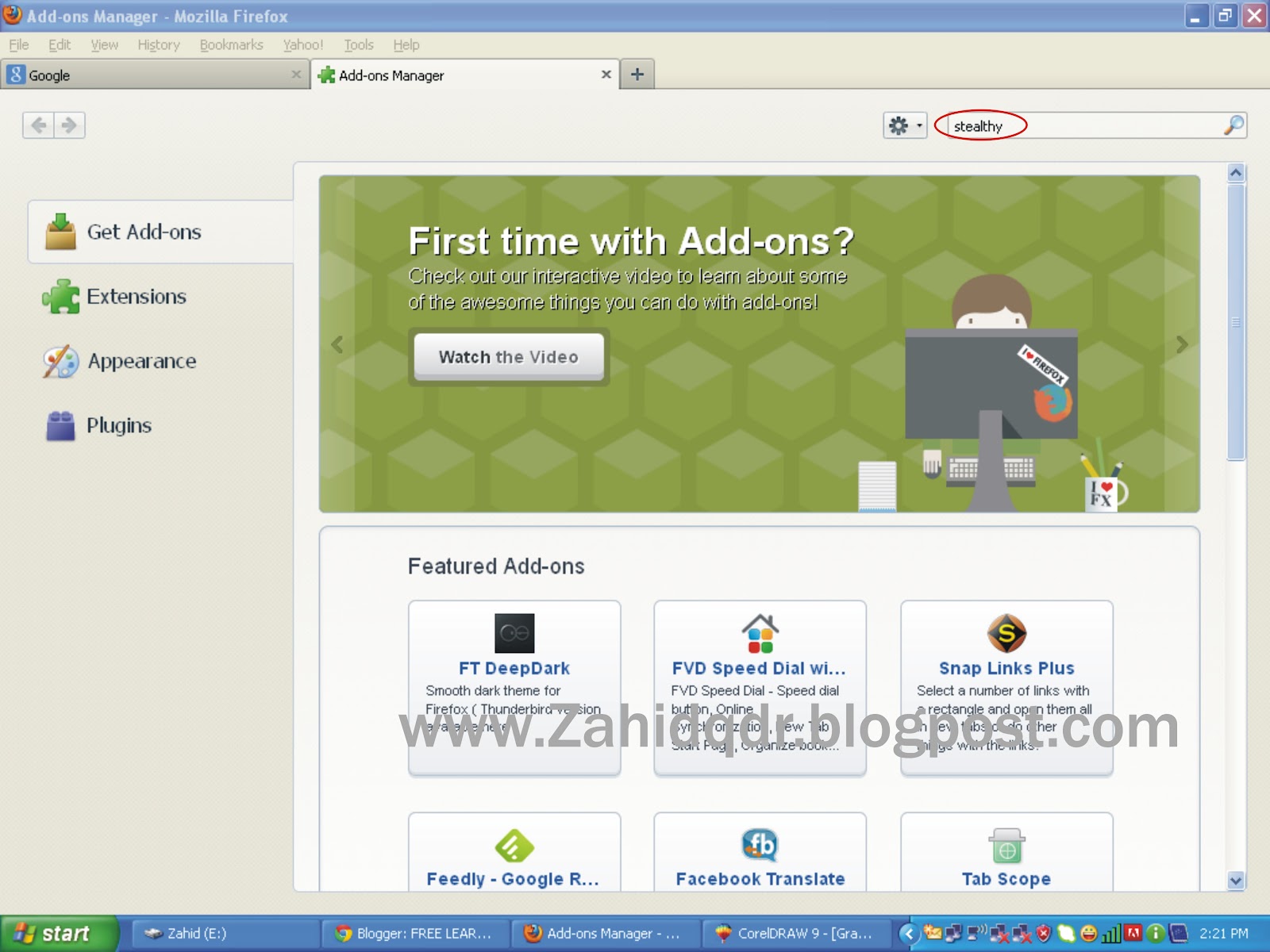Open the View menu

(x=104, y=45)
